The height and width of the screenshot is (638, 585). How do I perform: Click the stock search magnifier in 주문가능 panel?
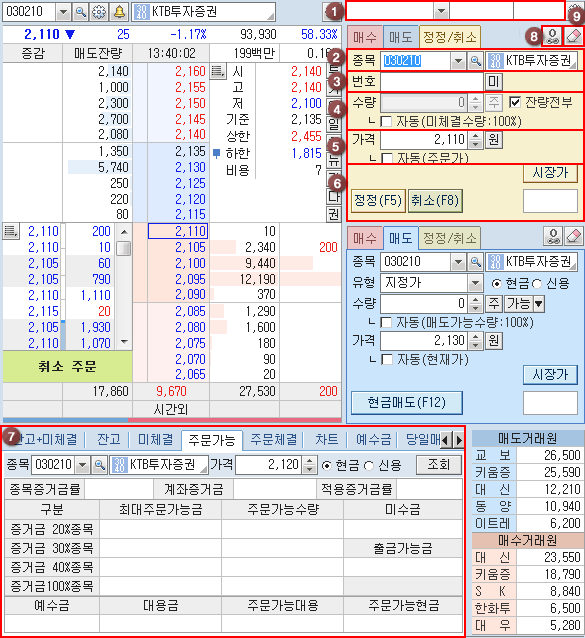coord(99,464)
